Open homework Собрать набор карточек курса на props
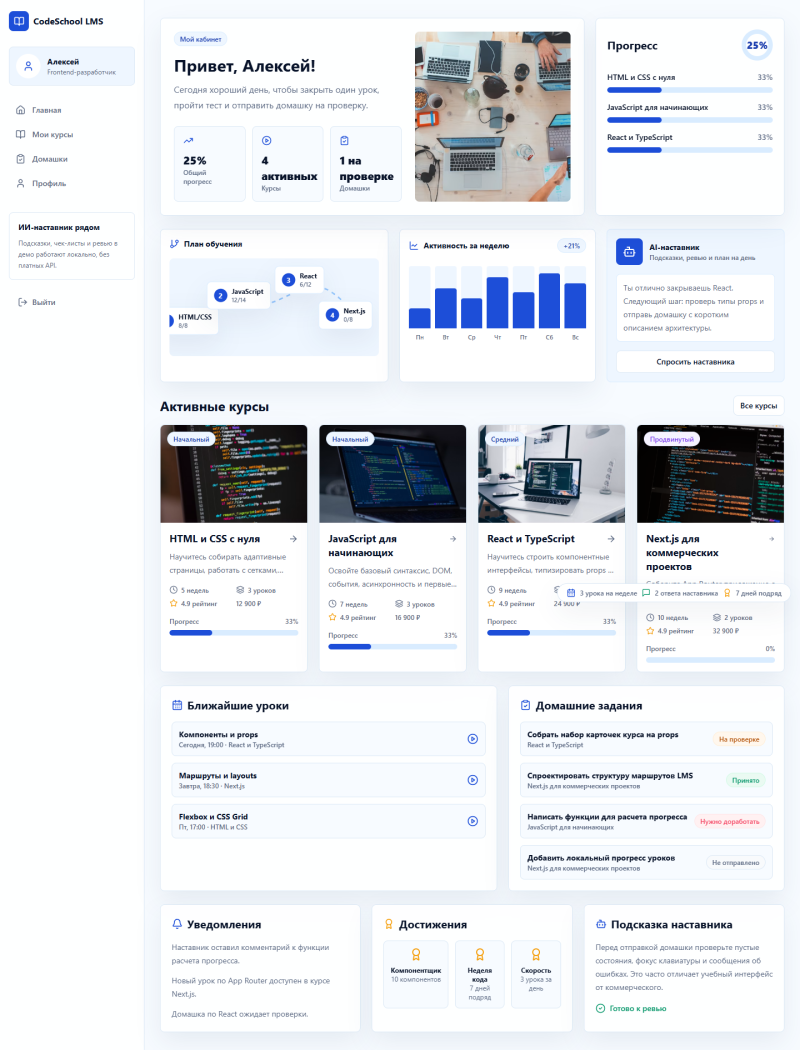This screenshot has height=1050, width=800. pyautogui.click(x=646, y=739)
